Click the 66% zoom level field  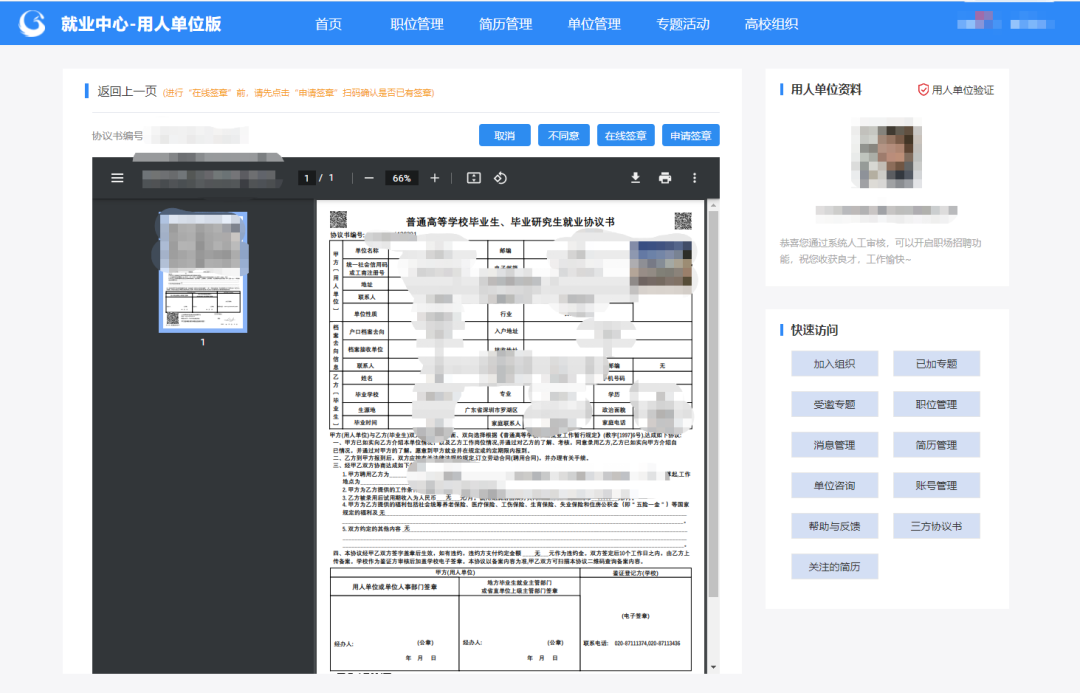coord(402,178)
